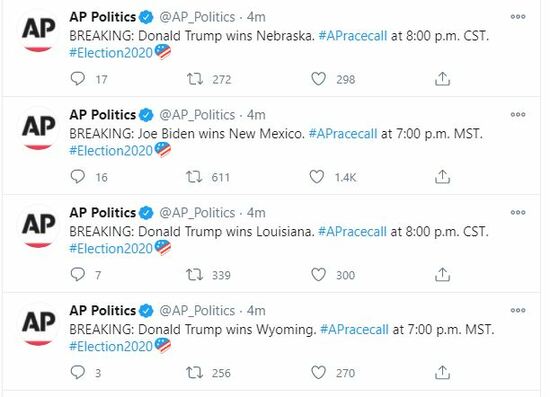
Task: Share the Nebraska tweet
Action: coord(442,79)
